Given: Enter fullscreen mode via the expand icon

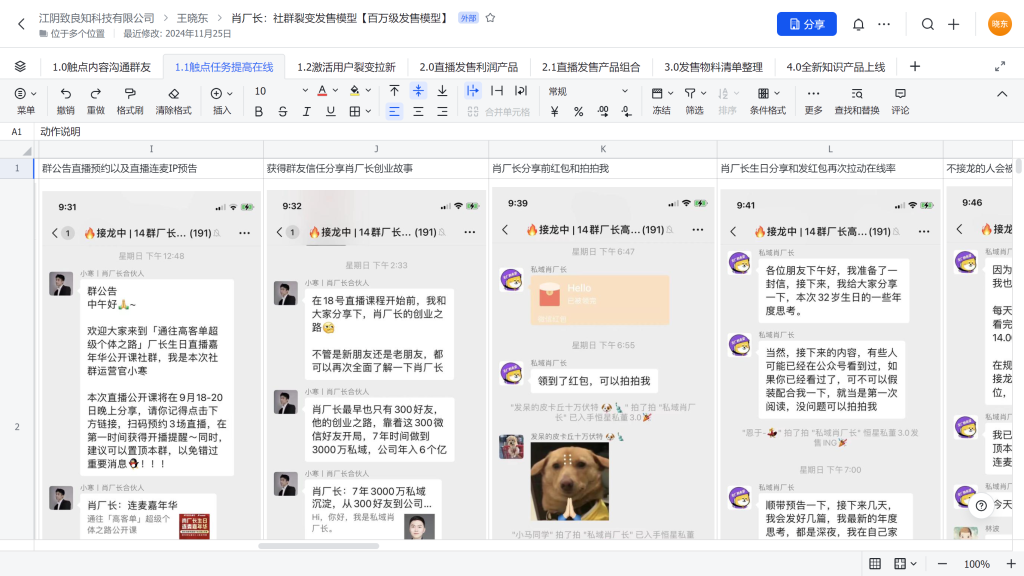Looking at the screenshot, I should 1000,67.
